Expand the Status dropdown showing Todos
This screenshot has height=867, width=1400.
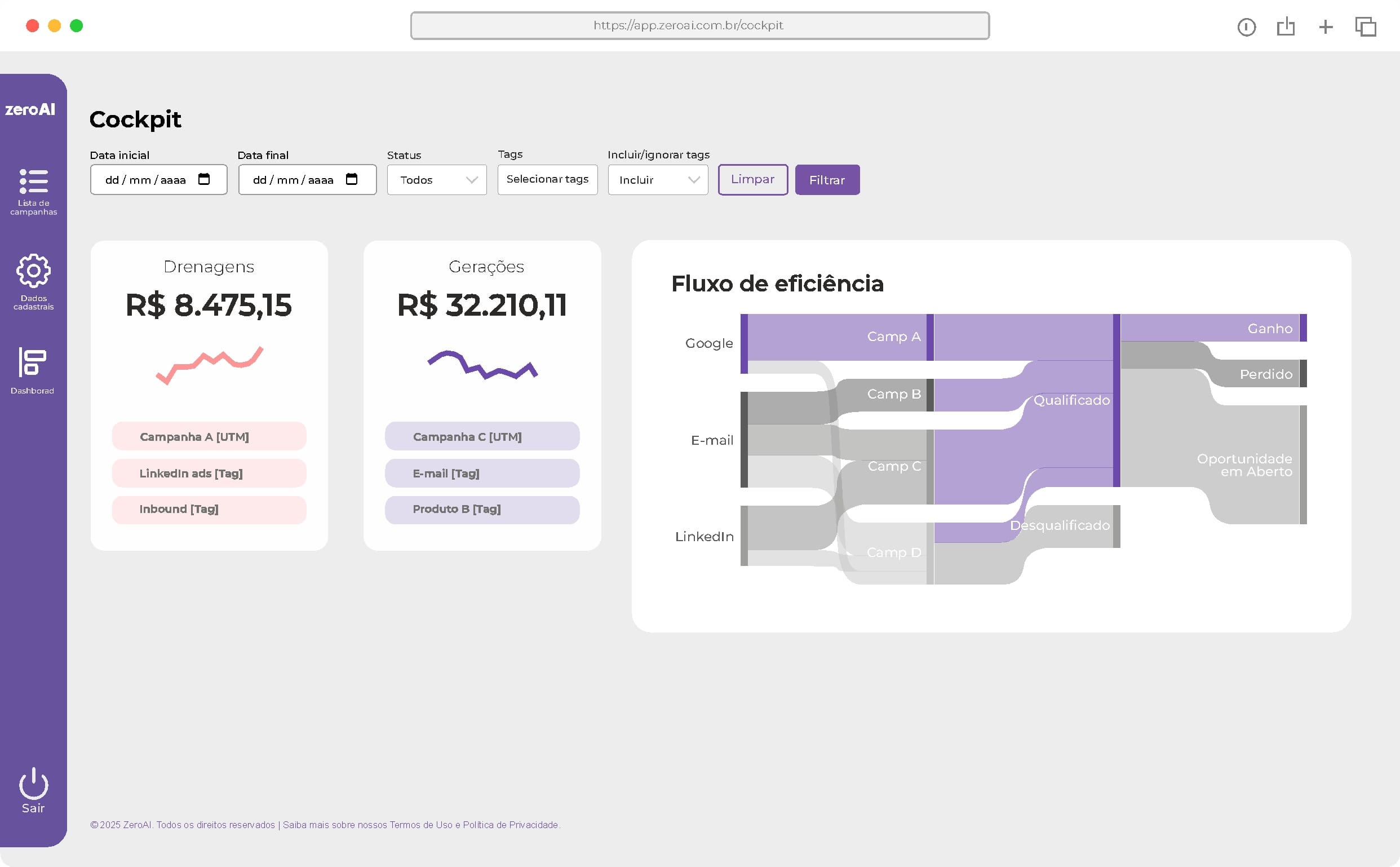437,180
